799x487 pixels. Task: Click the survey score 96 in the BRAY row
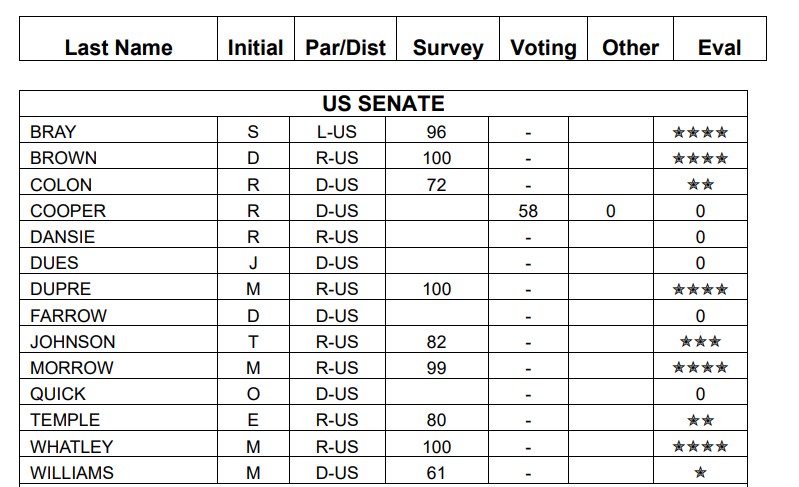(436, 132)
